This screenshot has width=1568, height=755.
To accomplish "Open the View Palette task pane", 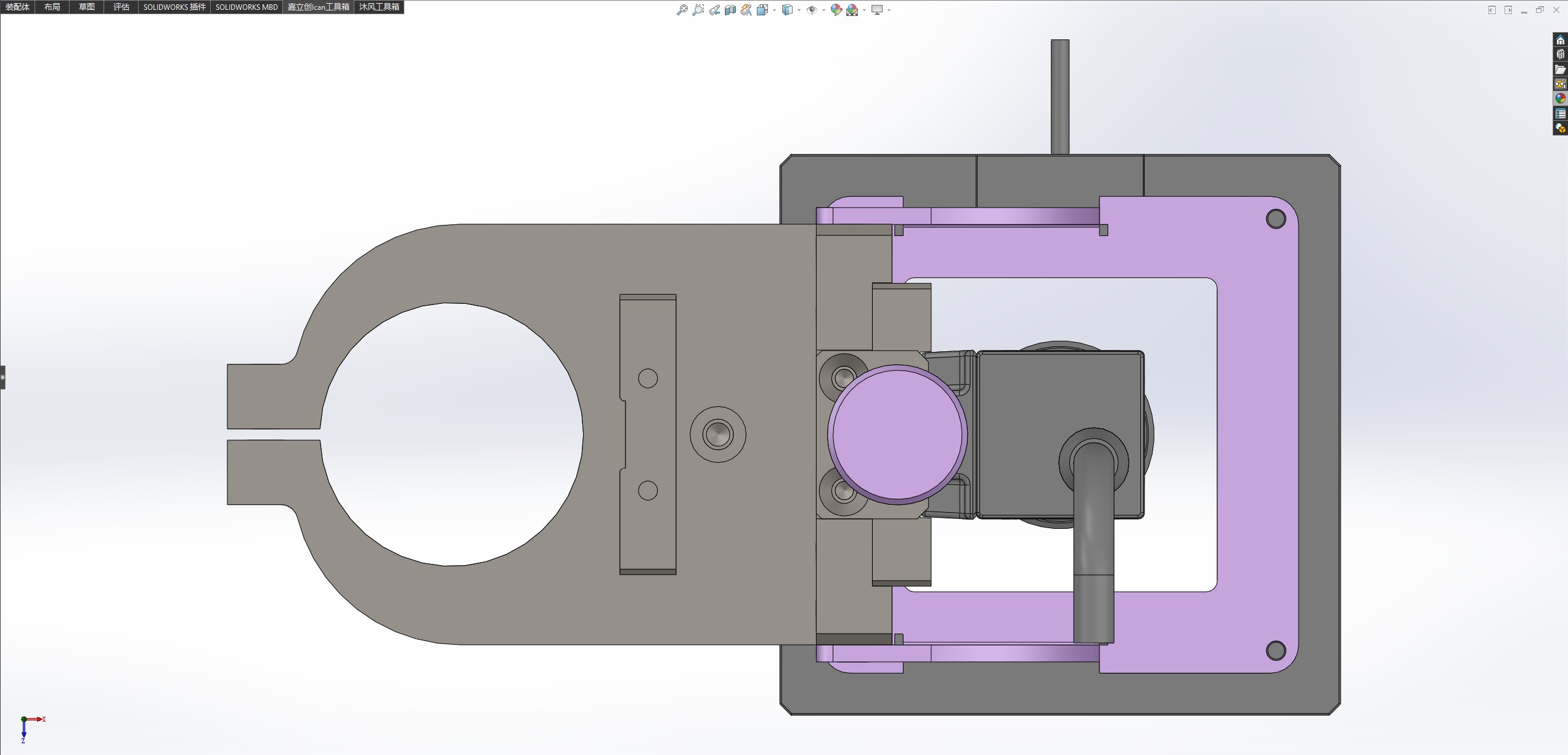I will [x=1560, y=84].
